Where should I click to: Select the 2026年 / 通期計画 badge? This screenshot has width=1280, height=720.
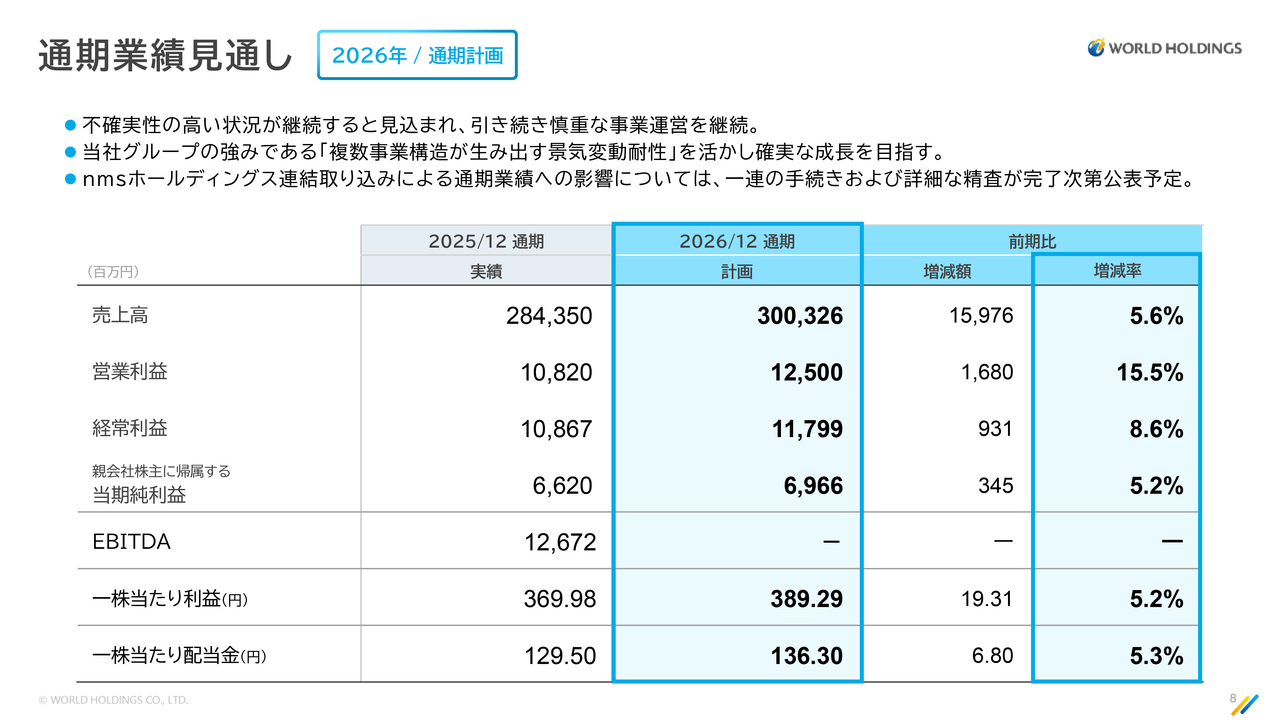pos(417,55)
